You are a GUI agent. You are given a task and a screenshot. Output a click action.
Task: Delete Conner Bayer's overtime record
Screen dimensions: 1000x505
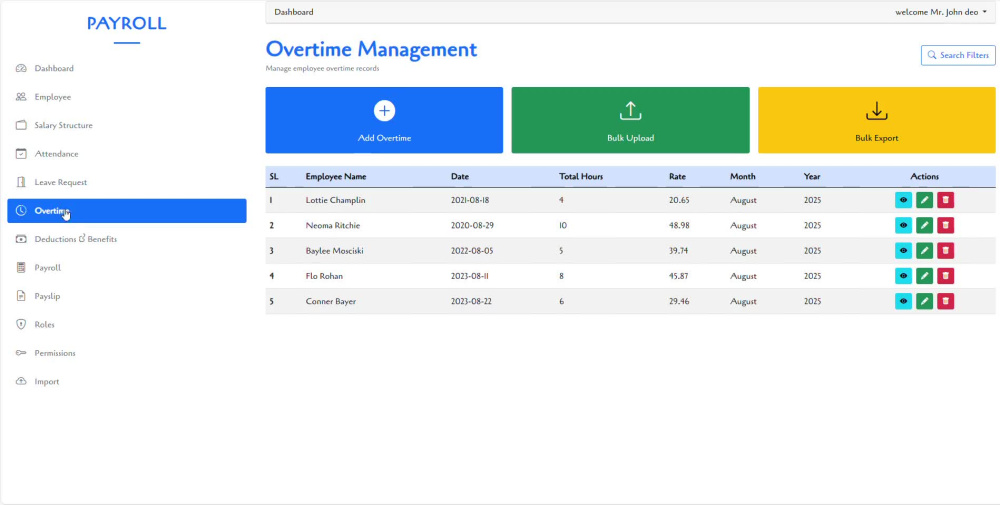(x=945, y=301)
